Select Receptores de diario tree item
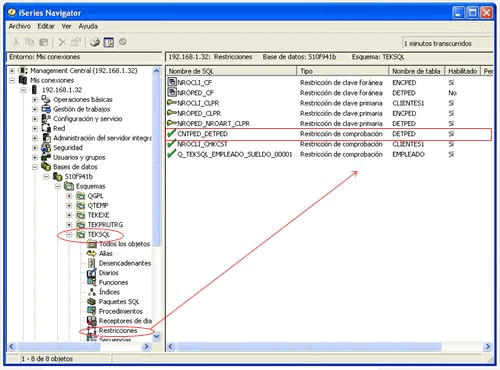Image resolution: width=500 pixels, height=370 pixels. (x=125, y=321)
